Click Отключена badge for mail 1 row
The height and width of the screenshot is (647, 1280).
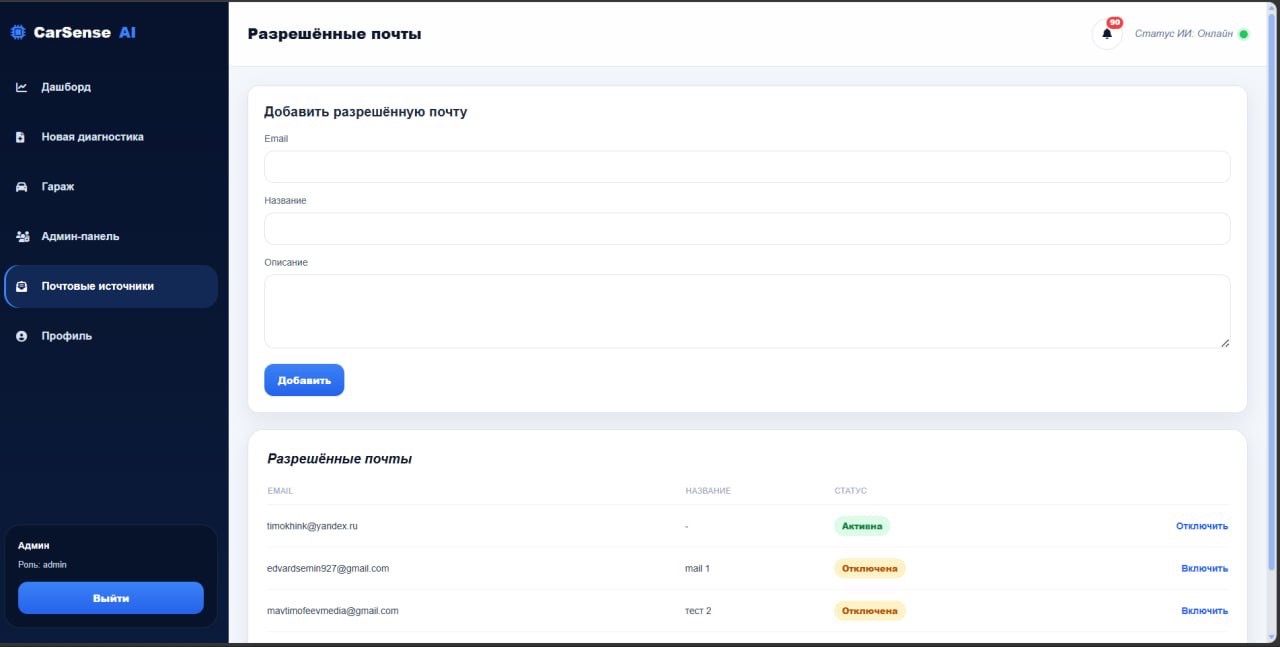pos(870,568)
